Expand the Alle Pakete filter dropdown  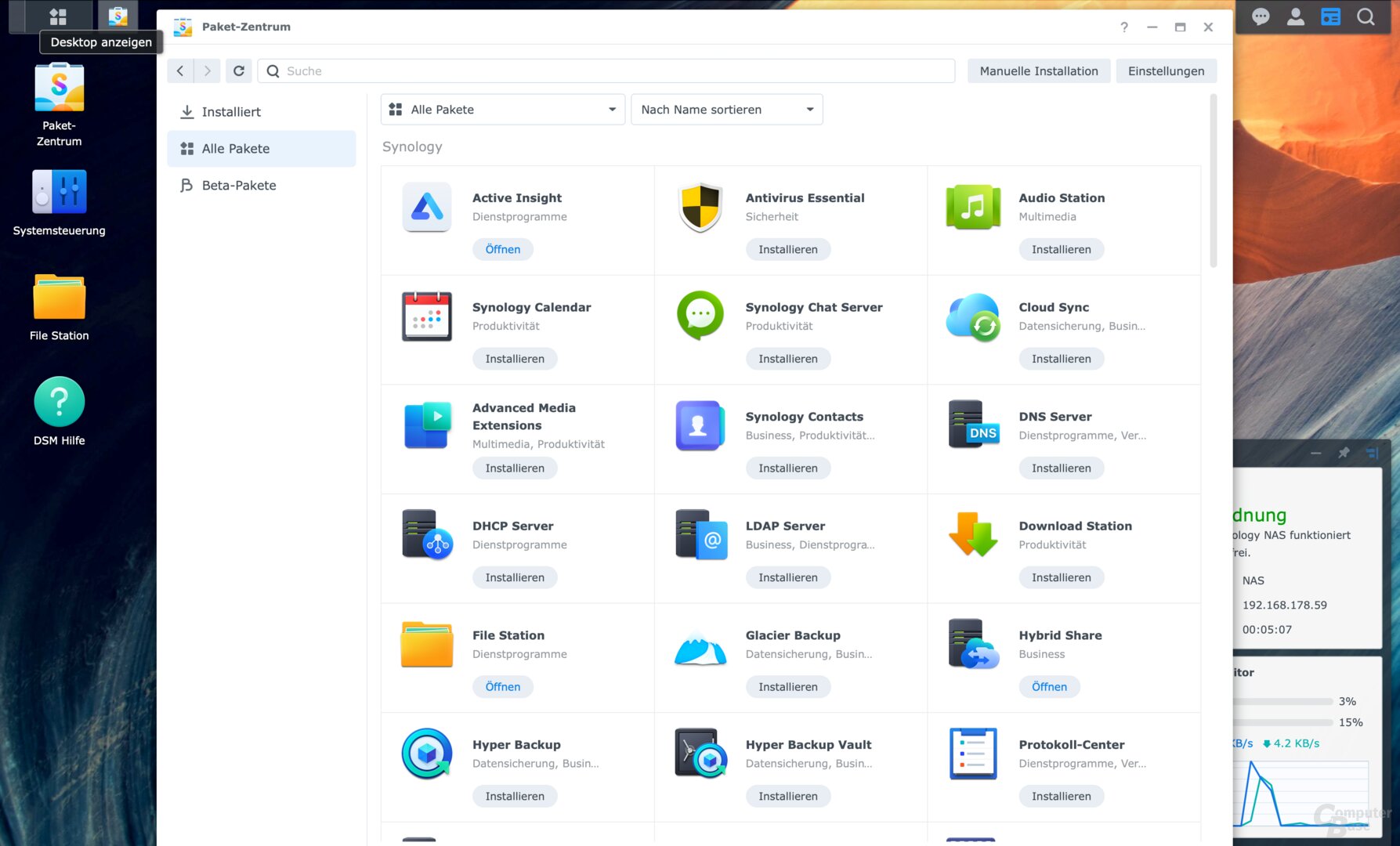click(x=503, y=110)
